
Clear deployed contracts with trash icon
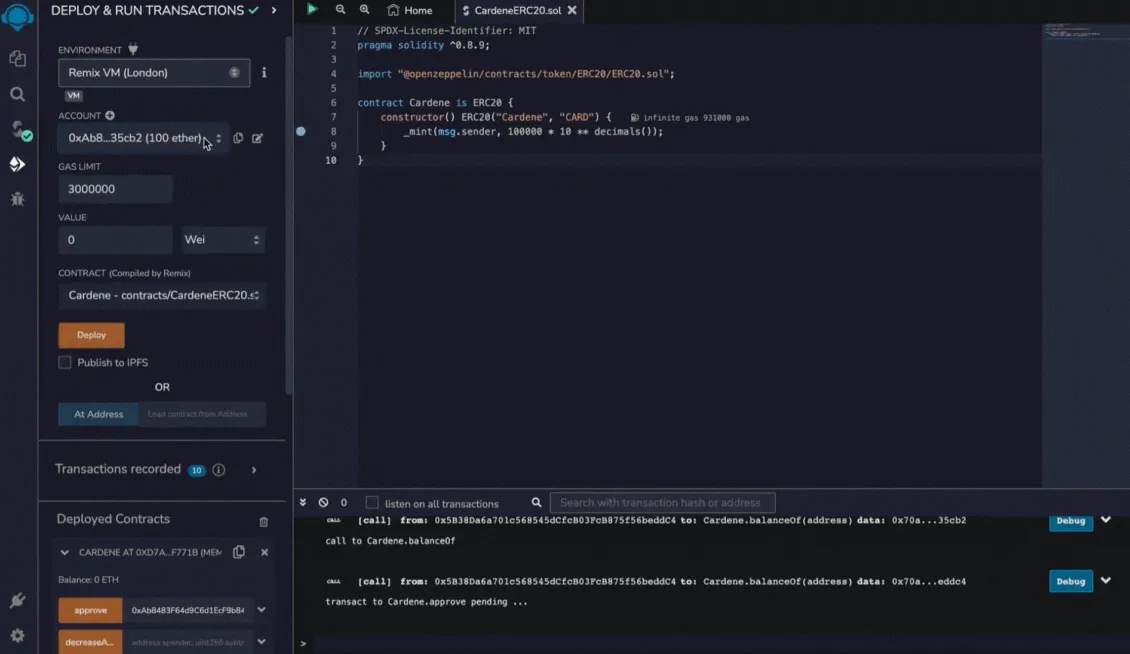point(264,522)
